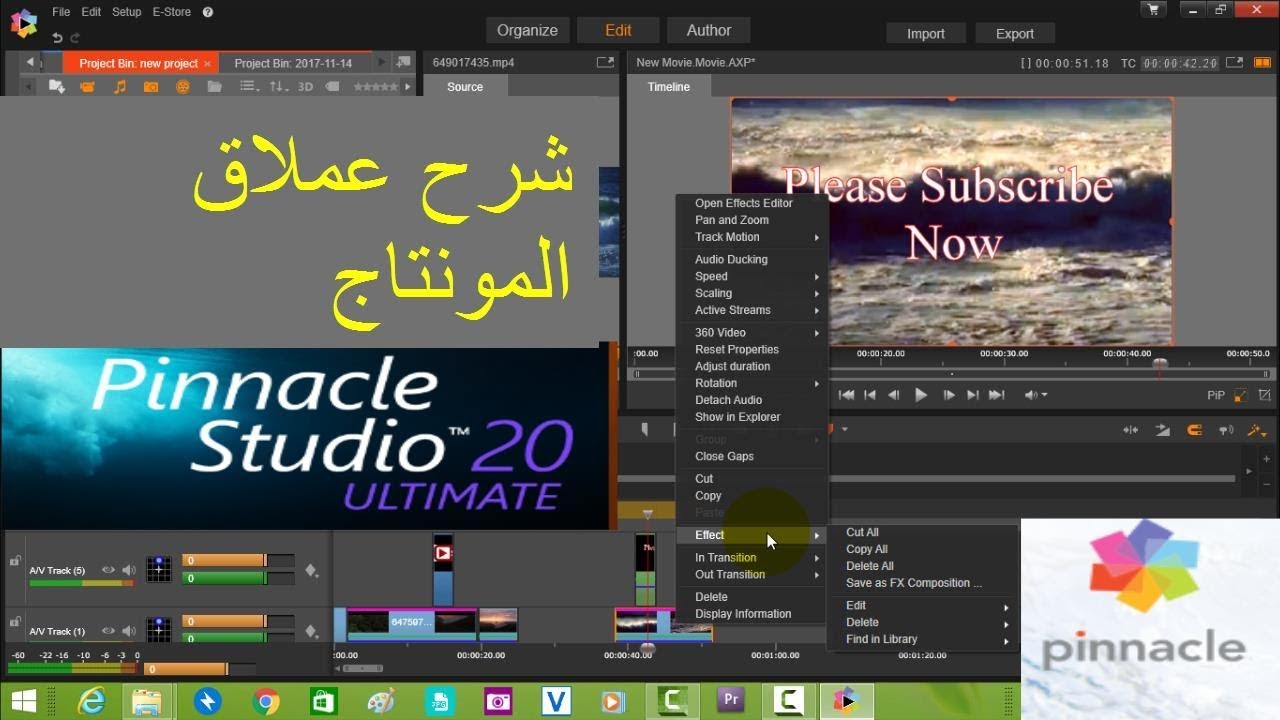Open the help question mark icon

(x=207, y=12)
